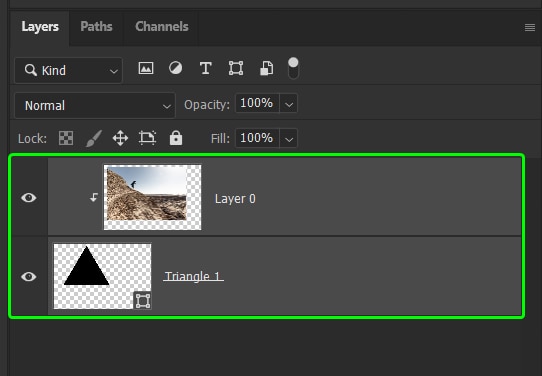Open the Kind filter type dropdown
Image resolution: width=542 pixels, height=376 pixels.
68,70
